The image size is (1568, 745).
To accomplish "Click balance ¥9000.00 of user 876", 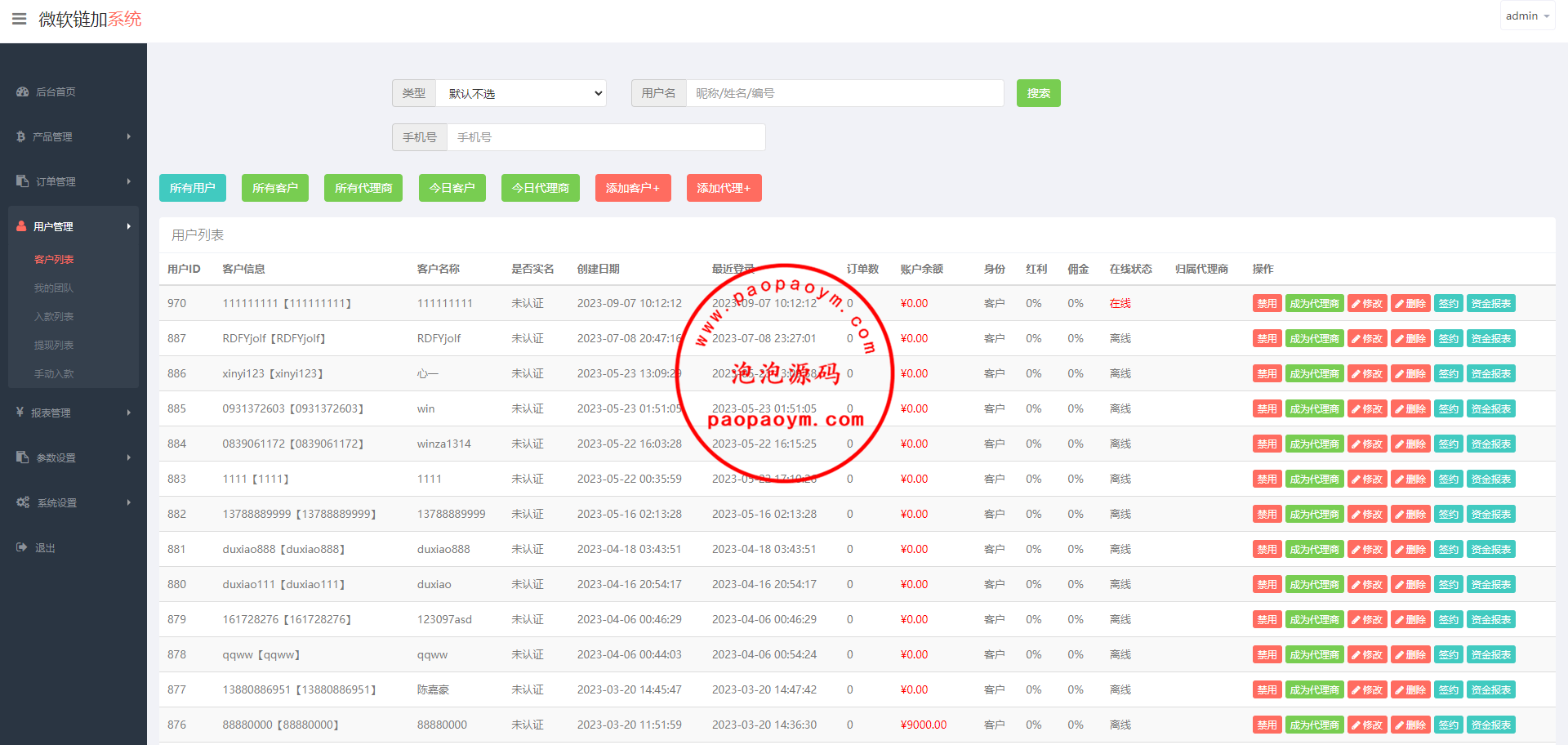I will (x=924, y=725).
